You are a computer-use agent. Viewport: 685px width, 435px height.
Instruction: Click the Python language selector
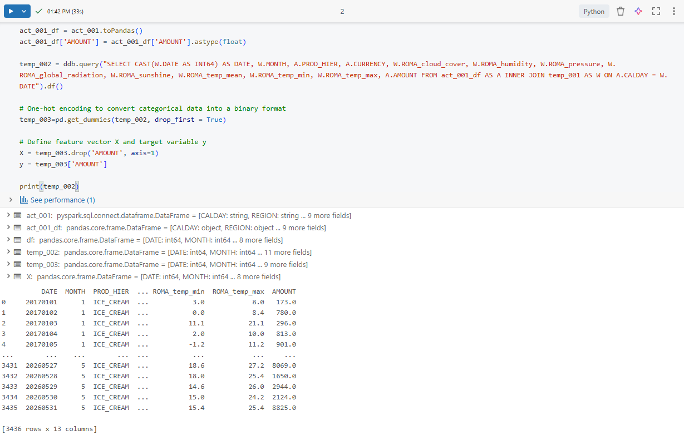pyautogui.click(x=593, y=11)
